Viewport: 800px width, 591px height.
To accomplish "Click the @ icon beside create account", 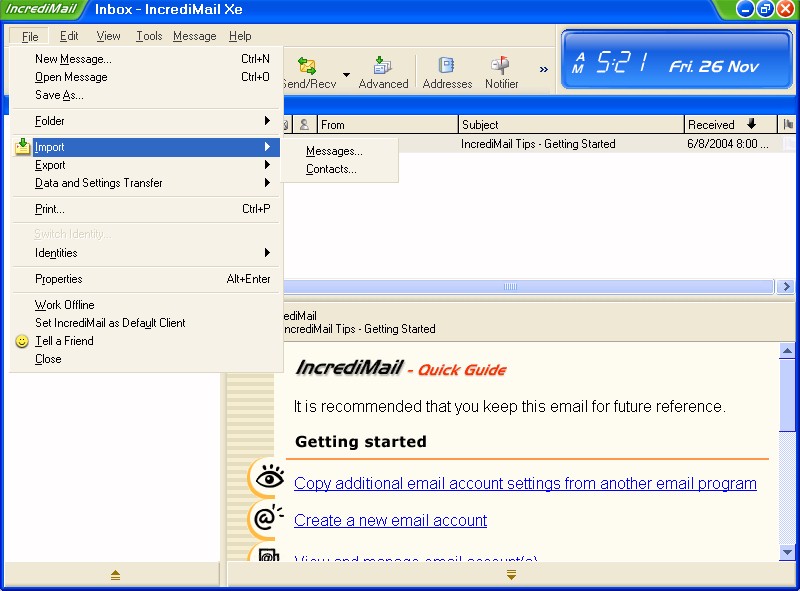I will pos(266,518).
